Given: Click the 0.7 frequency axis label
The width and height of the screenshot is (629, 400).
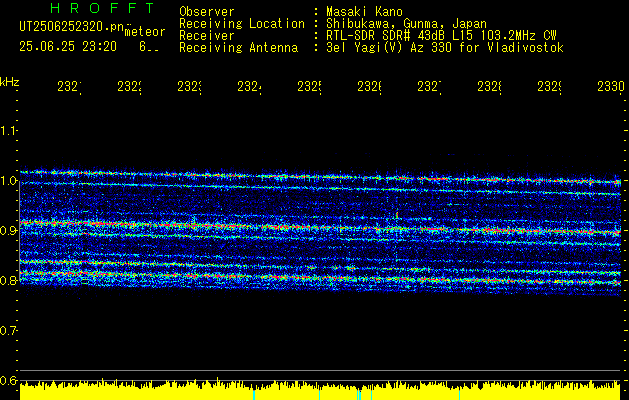Looking at the screenshot, I should 8,331.
